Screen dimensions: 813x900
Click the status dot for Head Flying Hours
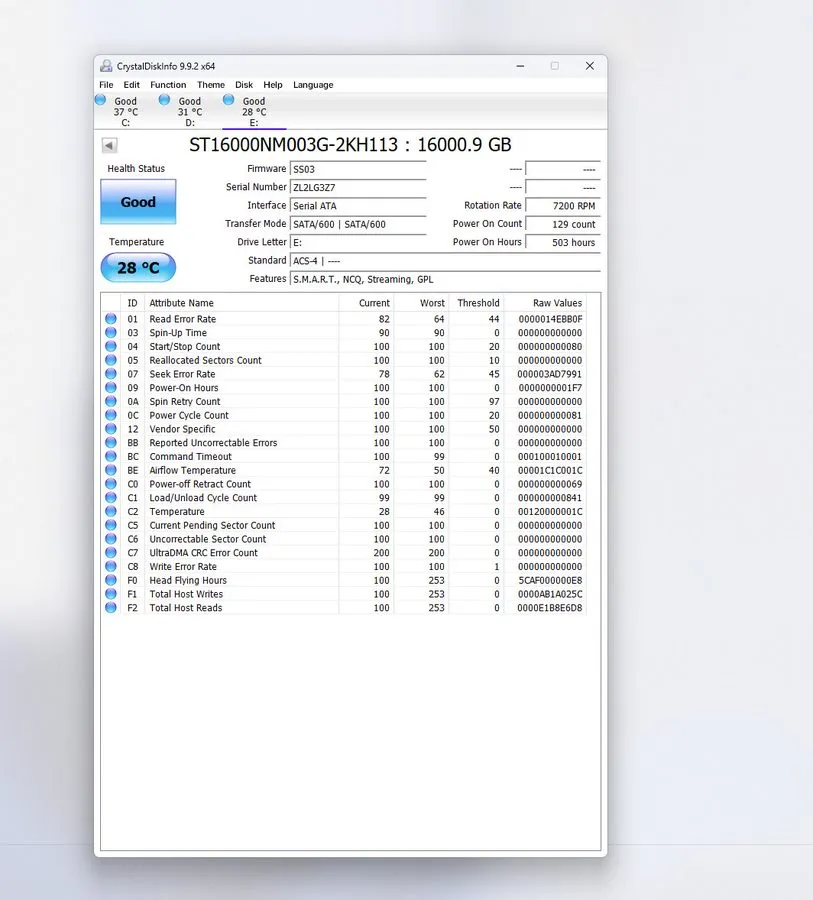tap(111, 580)
